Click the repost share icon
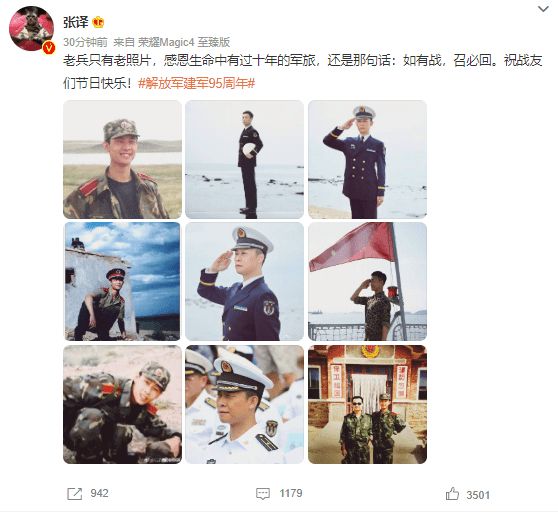Screen dimensions: 558x512 point(74,493)
